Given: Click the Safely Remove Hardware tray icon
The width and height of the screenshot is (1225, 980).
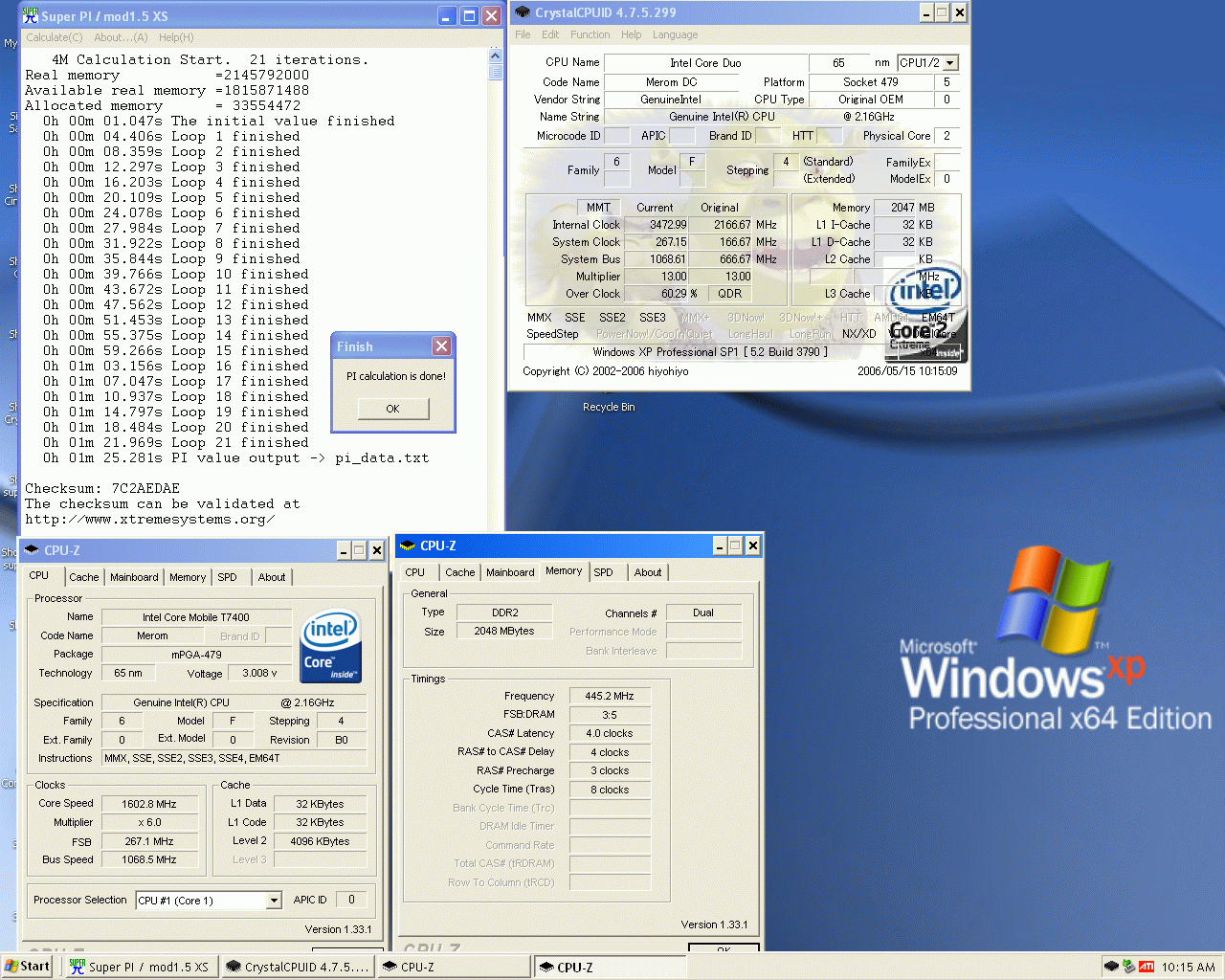Looking at the screenshot, I should tap(1128, 967).
